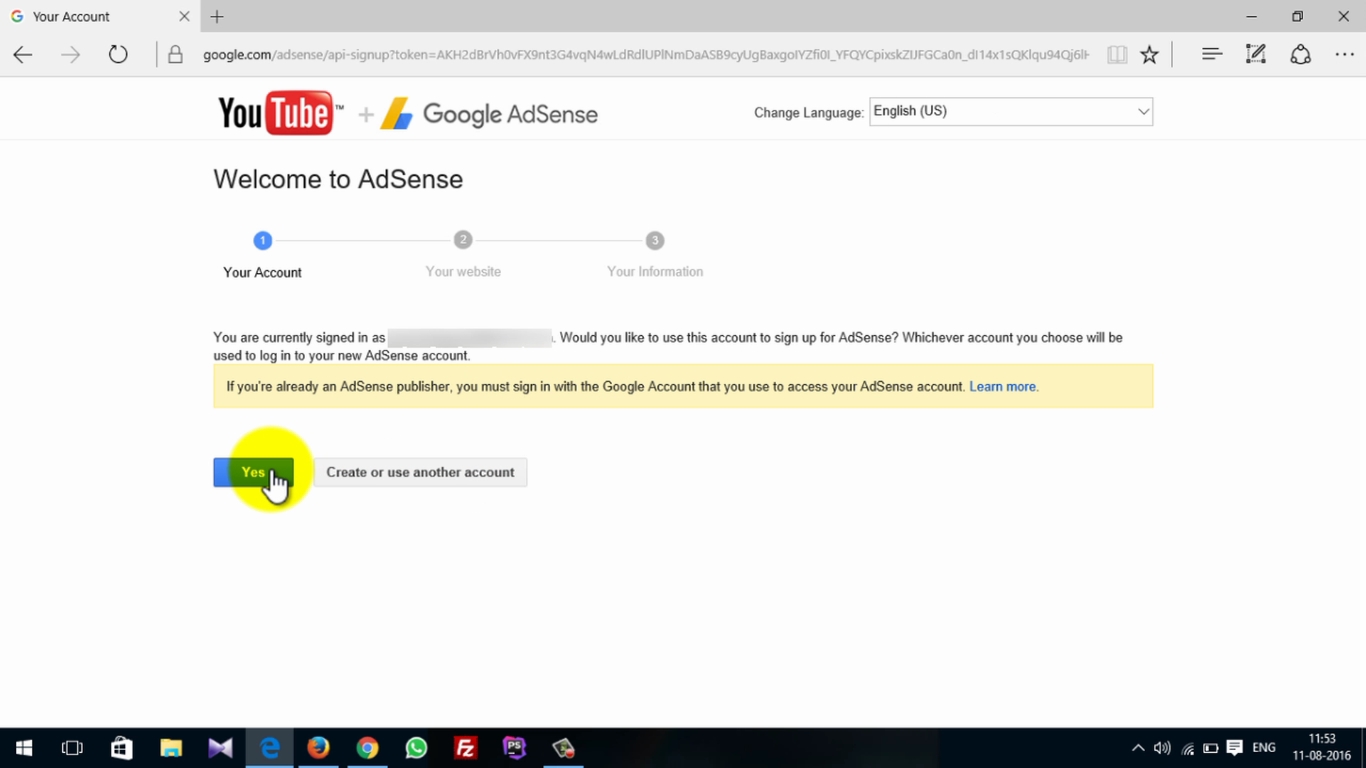
Task: Open the volume control icon
Action: (1162, 748)
